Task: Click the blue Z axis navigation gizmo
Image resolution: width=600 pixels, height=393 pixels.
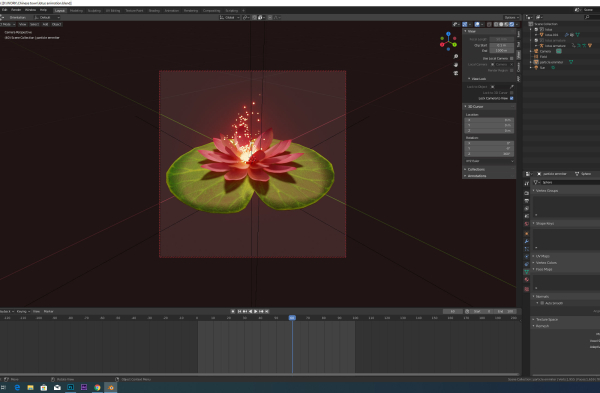Action: click(x=448, y=34)
